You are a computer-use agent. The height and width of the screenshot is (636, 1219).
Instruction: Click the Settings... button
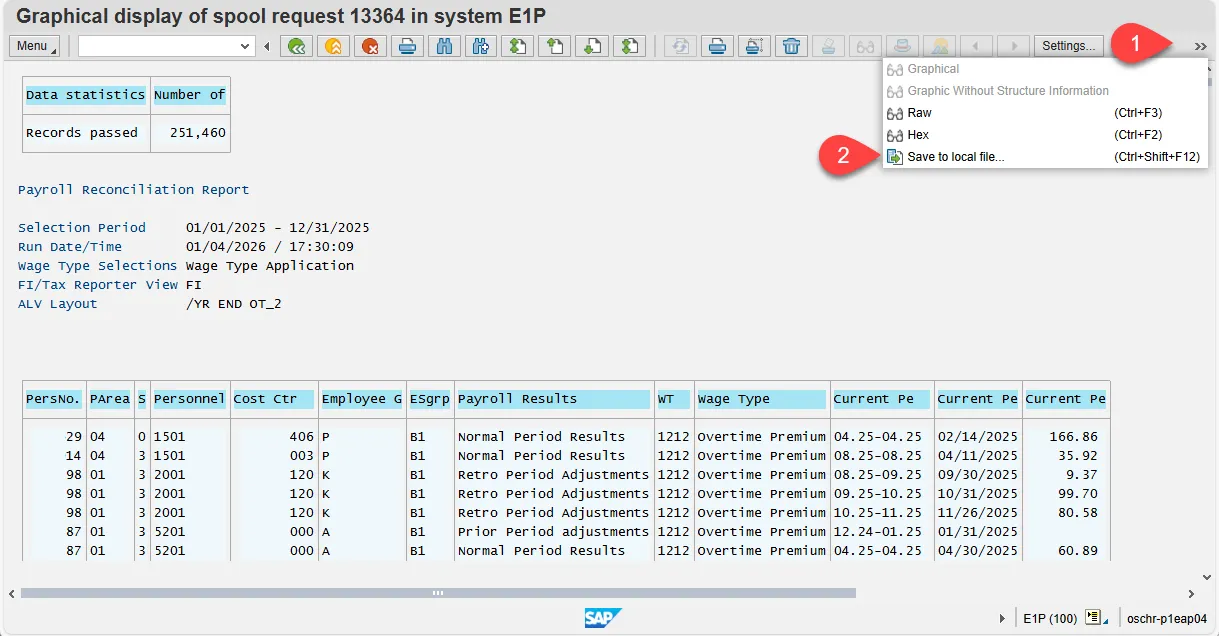tap(1068, 46)
